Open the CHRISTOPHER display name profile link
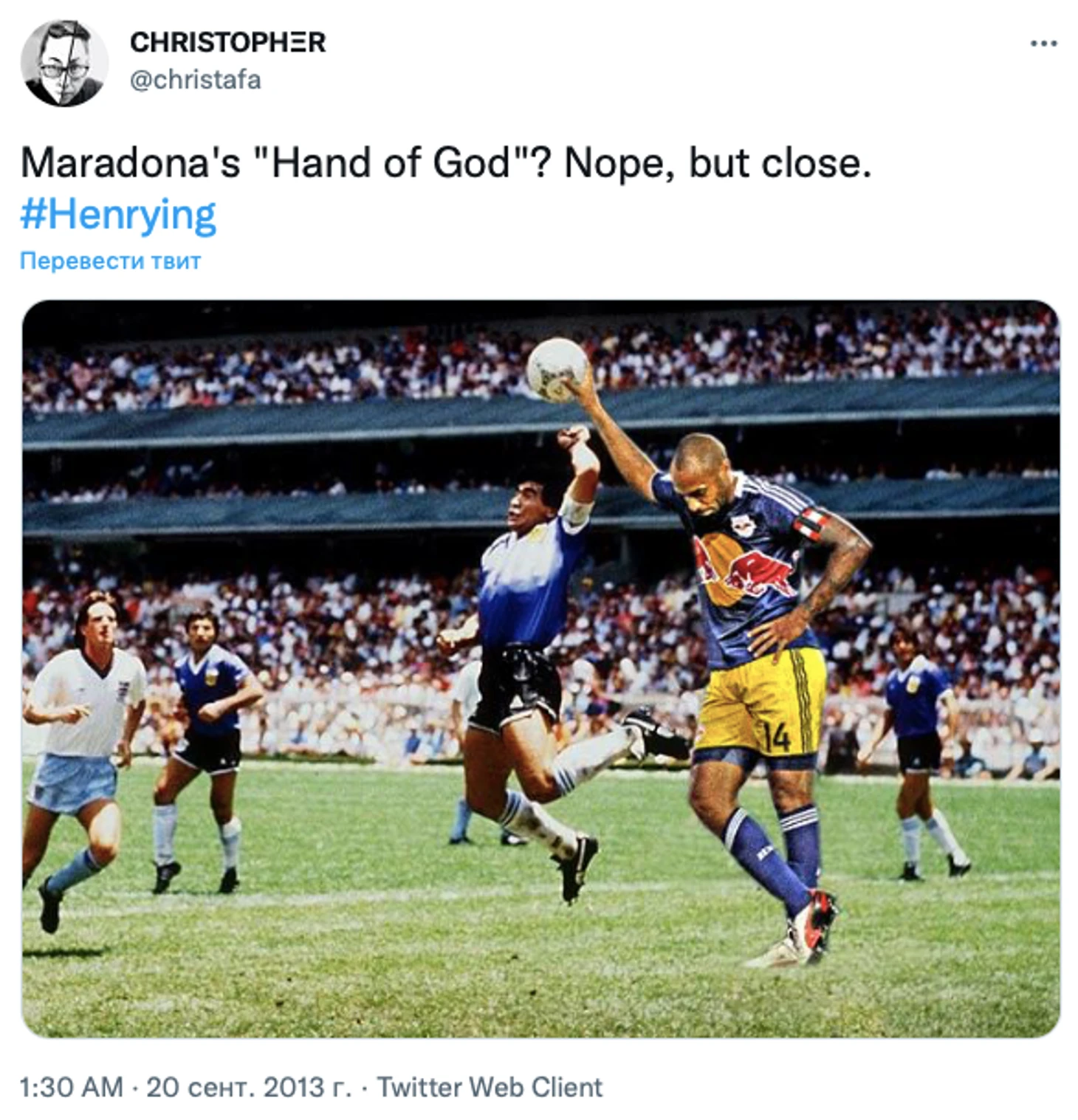This screenshot has height=1120, width=1078. (227, 43)
